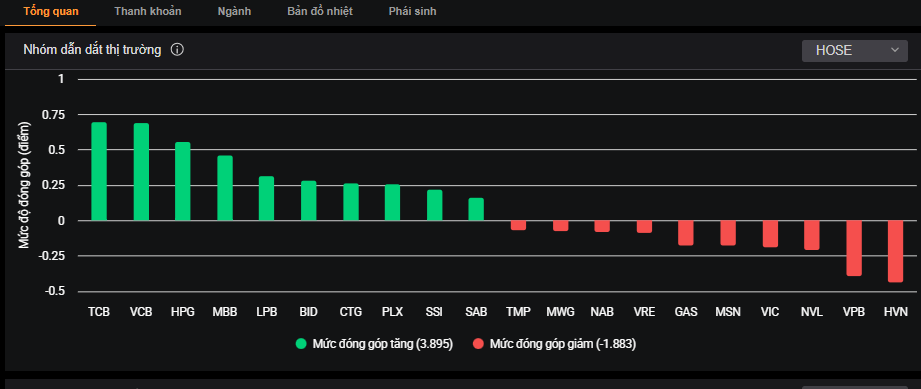921x389 pixels.
Task: Click the MBB ticker label
Action: coord(225,312)
